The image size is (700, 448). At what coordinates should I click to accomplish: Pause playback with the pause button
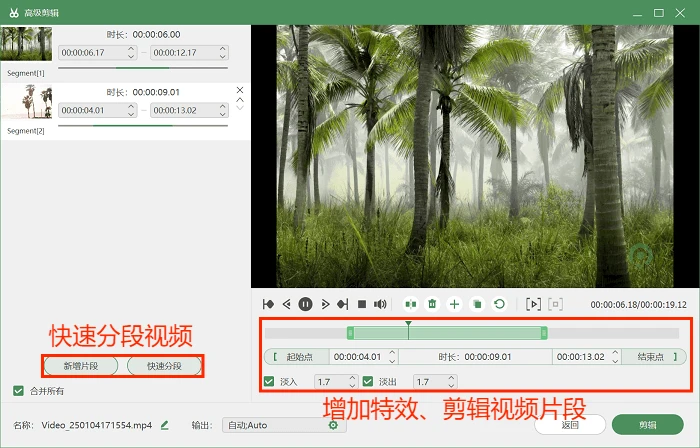tap(305, 304)
